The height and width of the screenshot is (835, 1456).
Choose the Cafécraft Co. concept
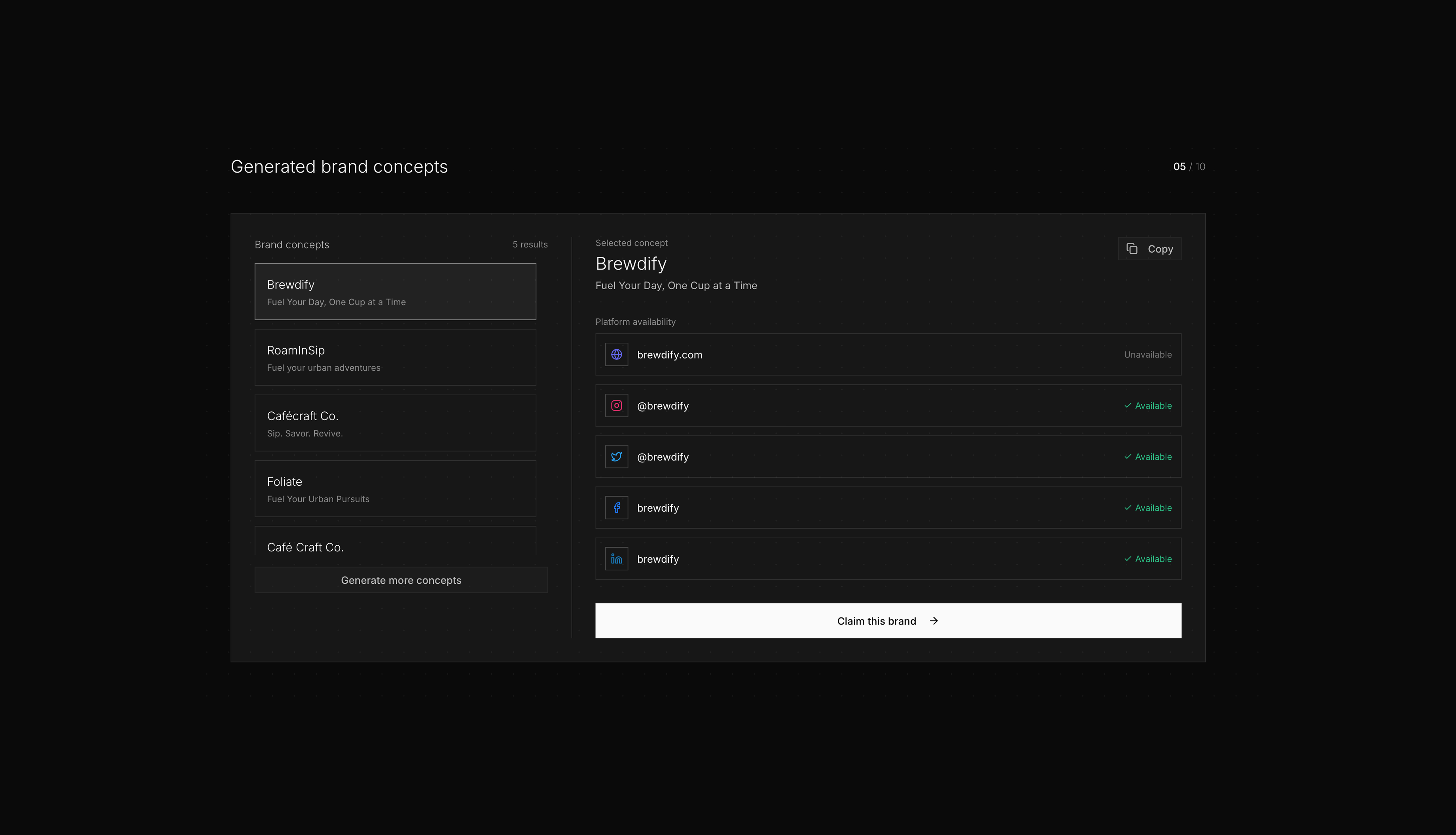(x=395, y=423)
